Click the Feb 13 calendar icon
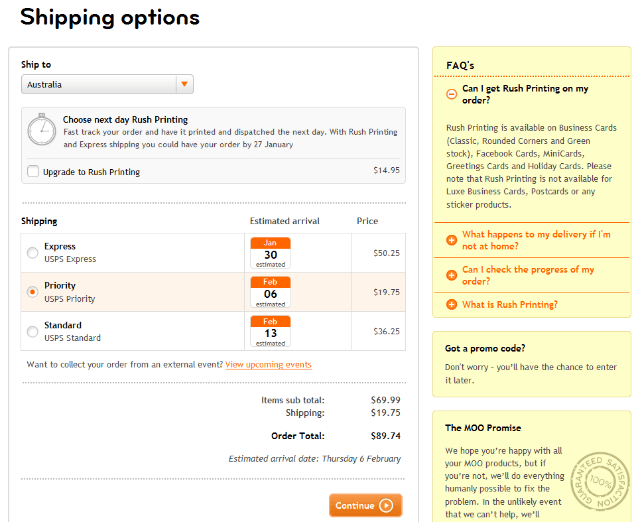The width and height of the screenshot is (640, 522). [x=270, y=331]
